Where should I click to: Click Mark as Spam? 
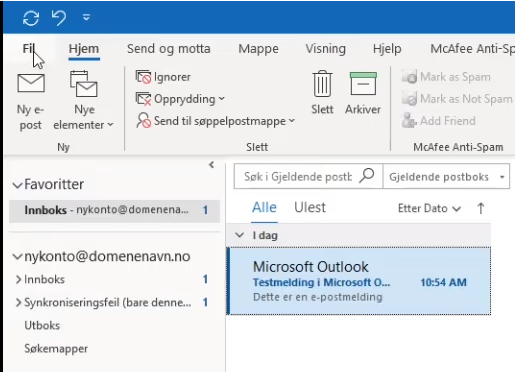446,77
